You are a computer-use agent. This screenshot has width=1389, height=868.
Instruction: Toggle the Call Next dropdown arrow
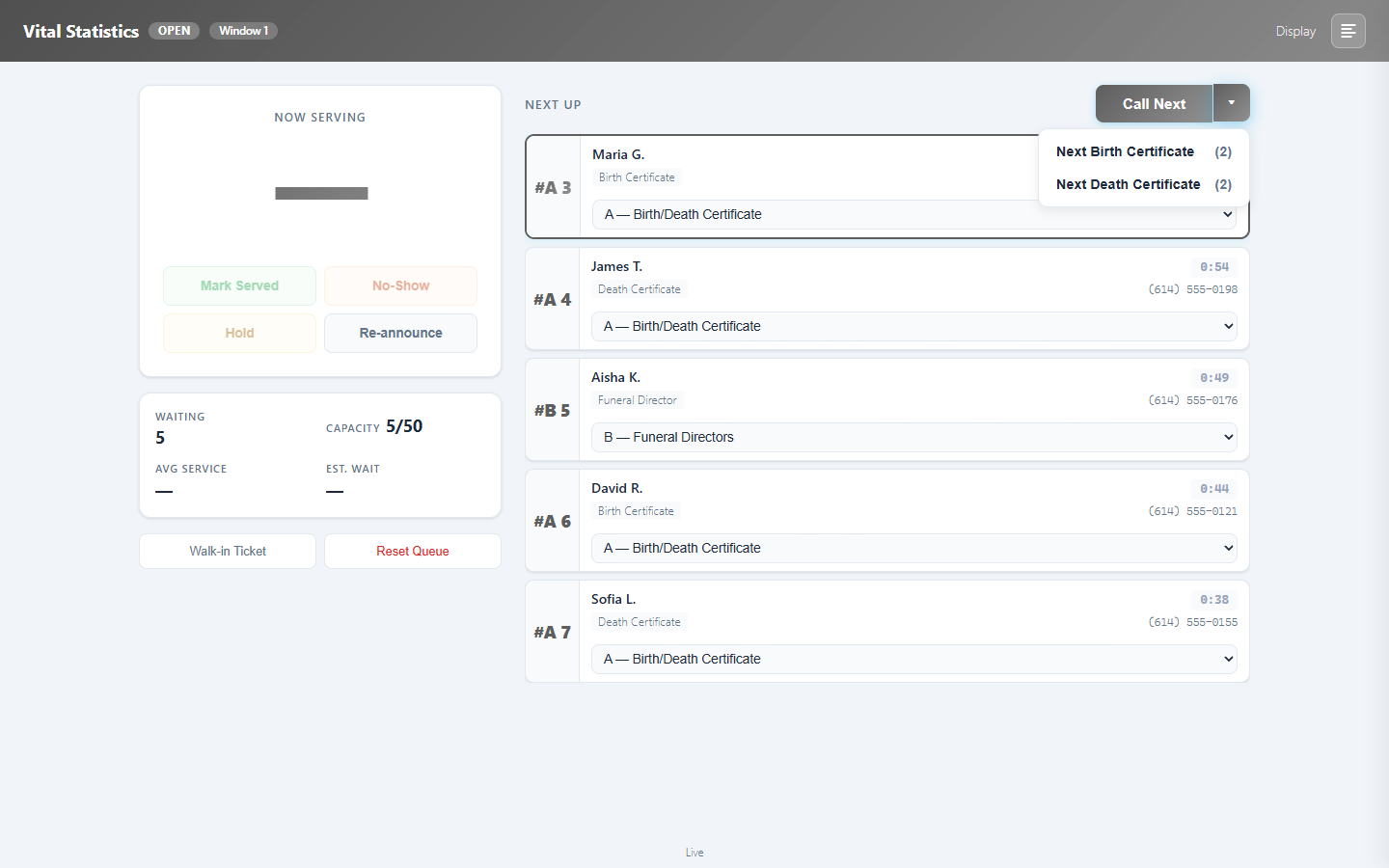tap(1231, 103)
